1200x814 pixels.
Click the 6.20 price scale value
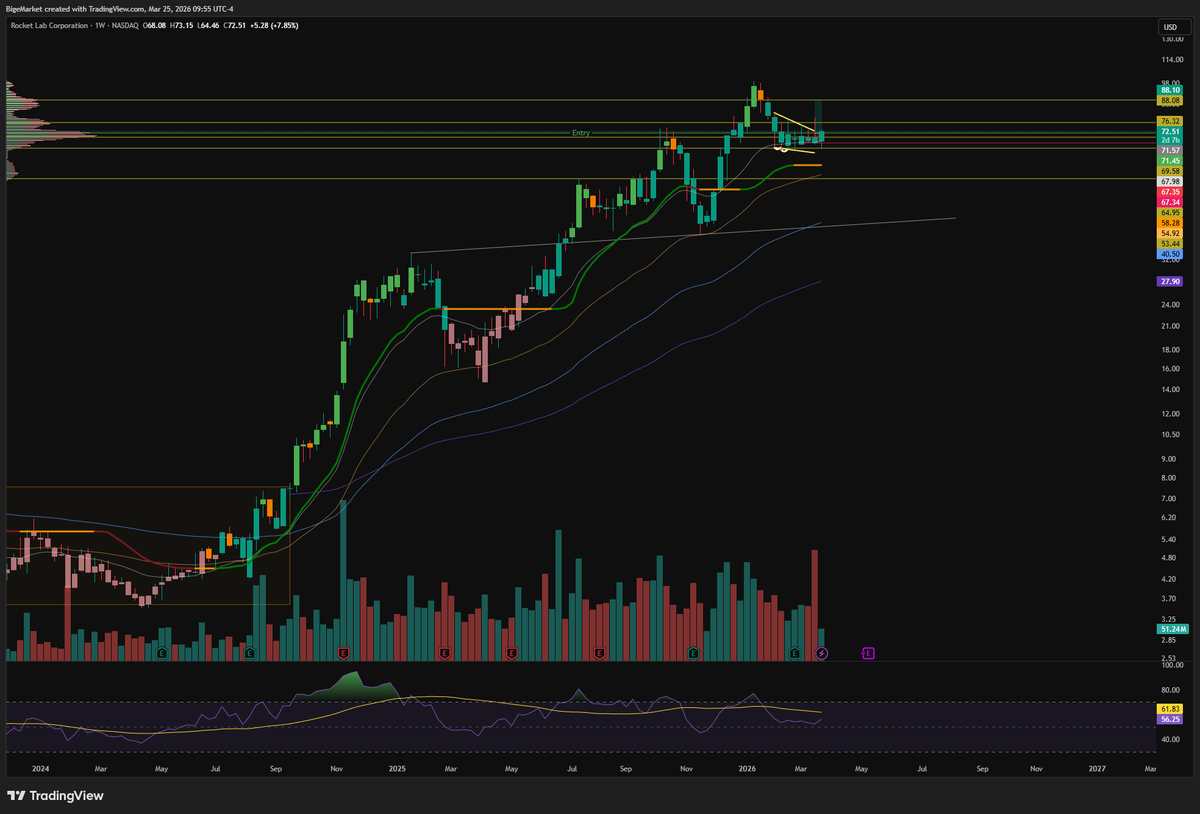point(1168,517)
